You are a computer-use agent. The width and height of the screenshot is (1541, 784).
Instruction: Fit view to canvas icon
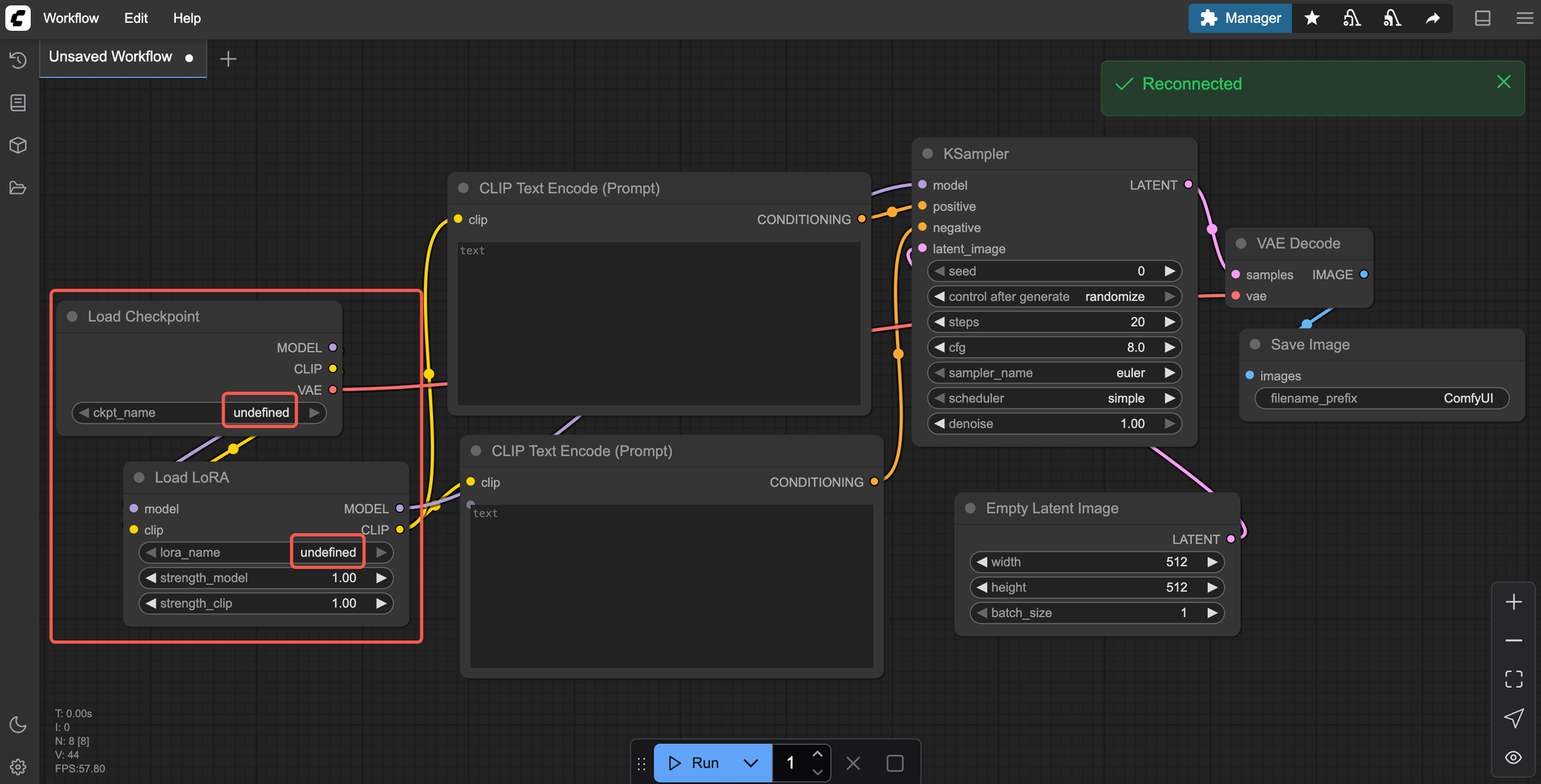(x=1513, y=679)
